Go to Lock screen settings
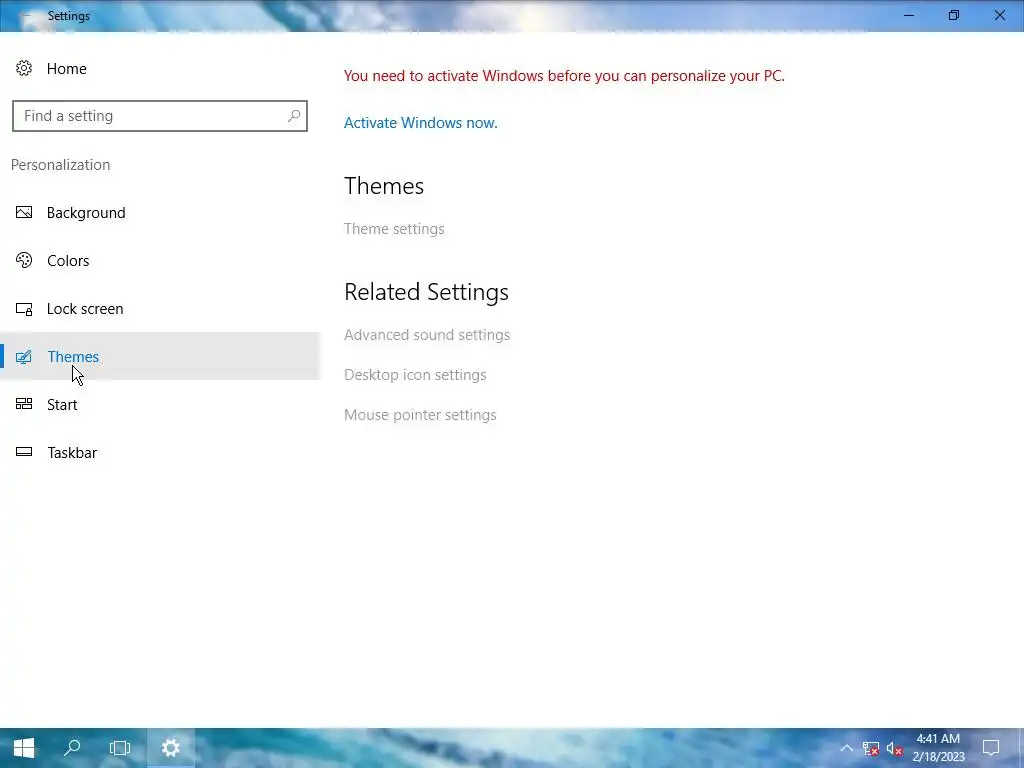Screen dimensions: 1024x768 [x=160, y=308]
